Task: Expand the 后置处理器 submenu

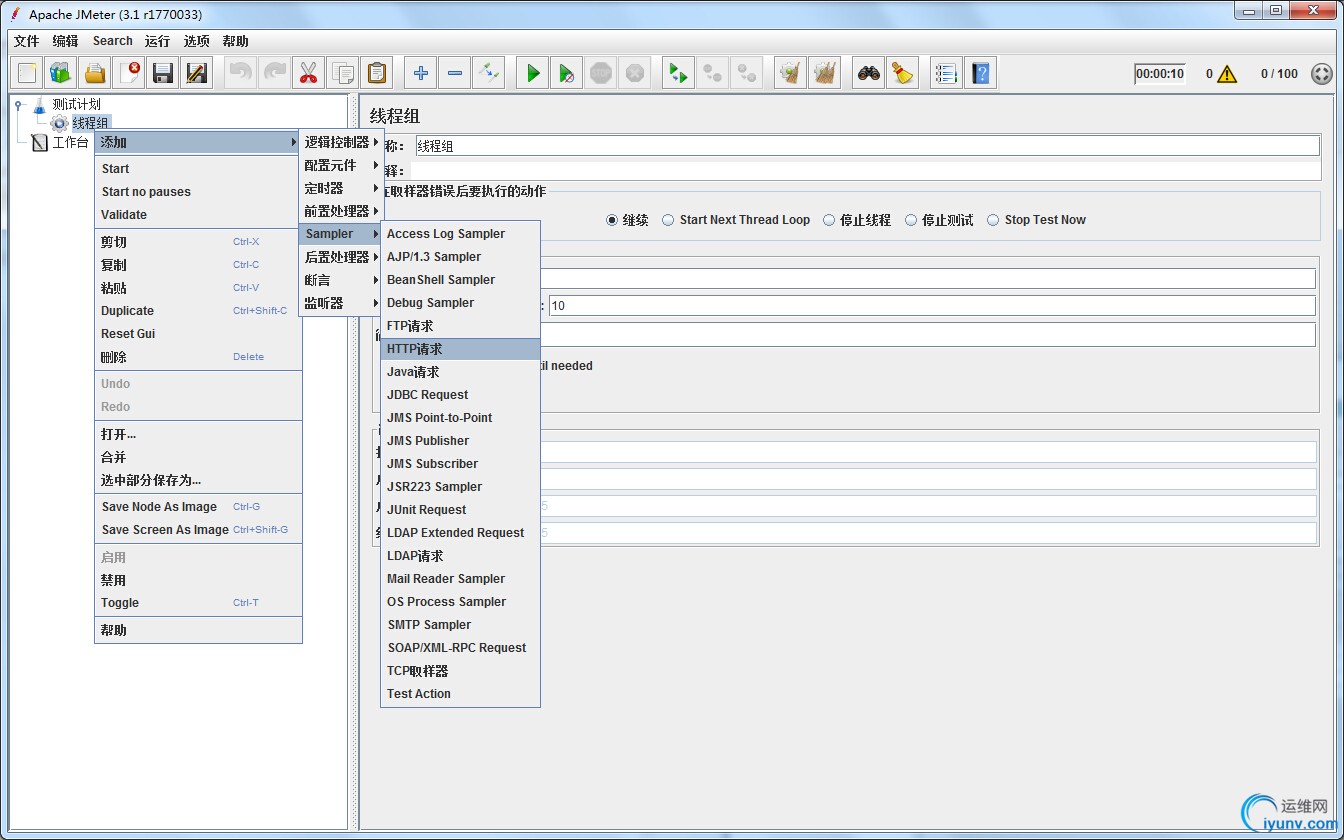Action: [x=341, y=257]
